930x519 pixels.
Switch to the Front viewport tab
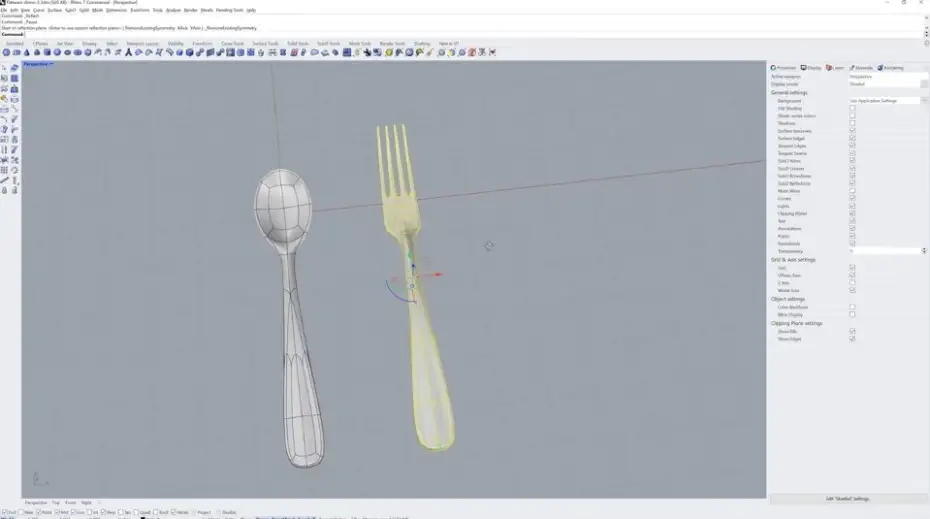tap(71, 502)
